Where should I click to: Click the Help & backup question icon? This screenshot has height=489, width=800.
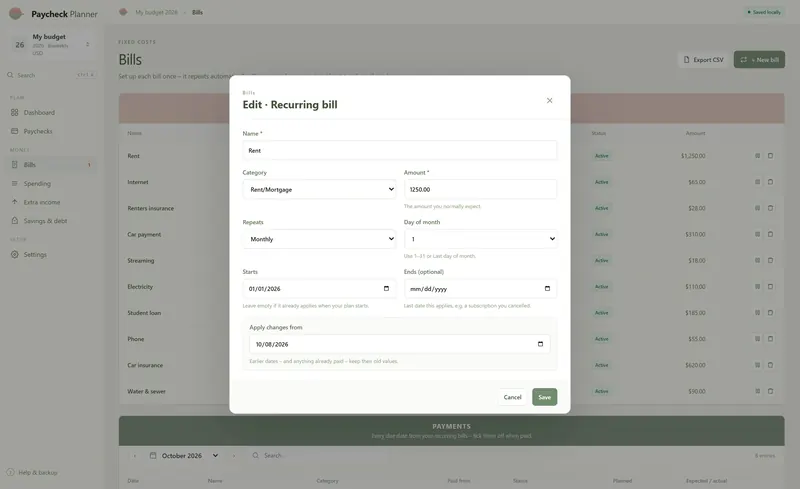(10, 472)
